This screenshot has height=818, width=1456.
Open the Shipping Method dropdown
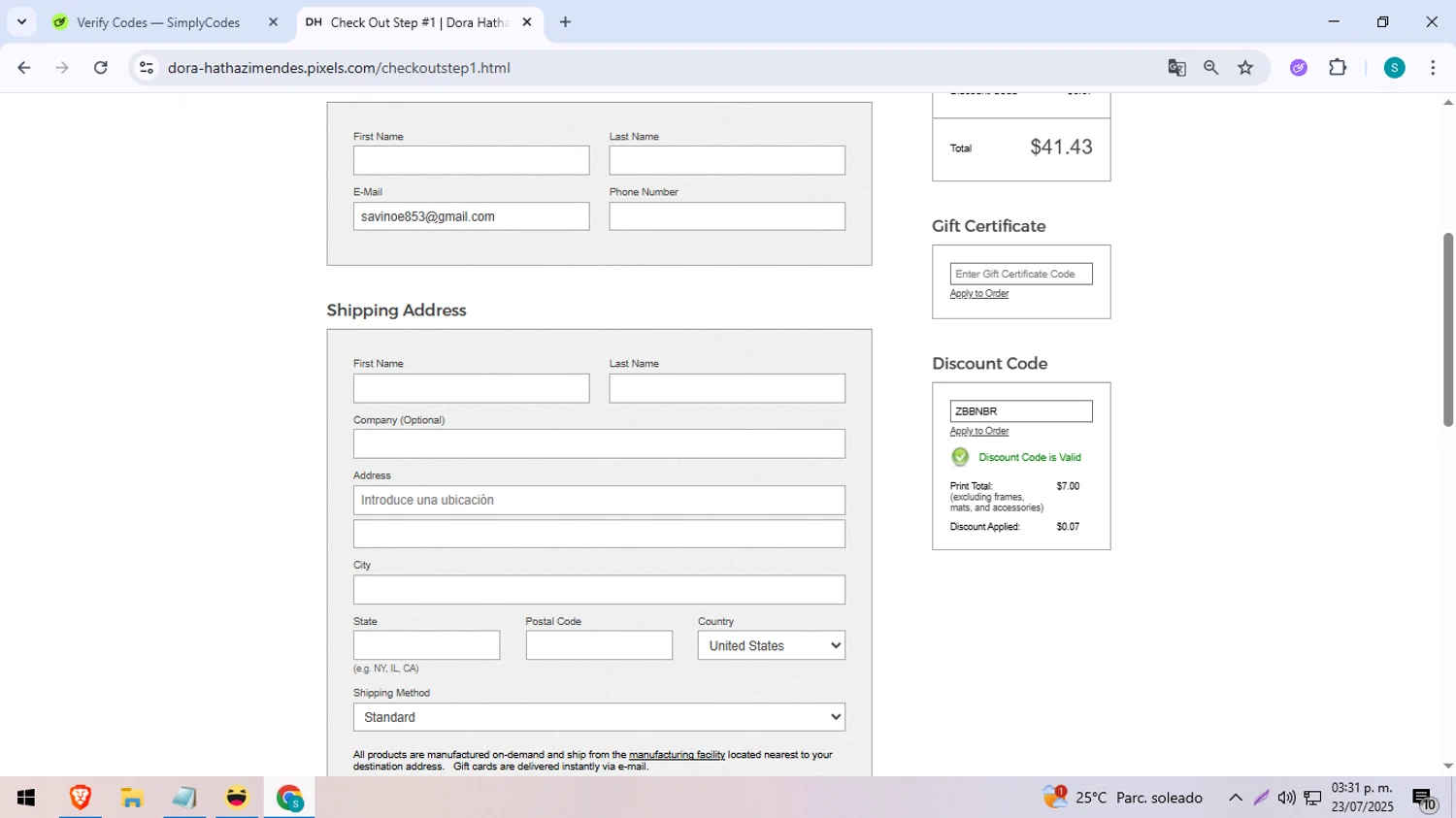(x=599, y=717)
